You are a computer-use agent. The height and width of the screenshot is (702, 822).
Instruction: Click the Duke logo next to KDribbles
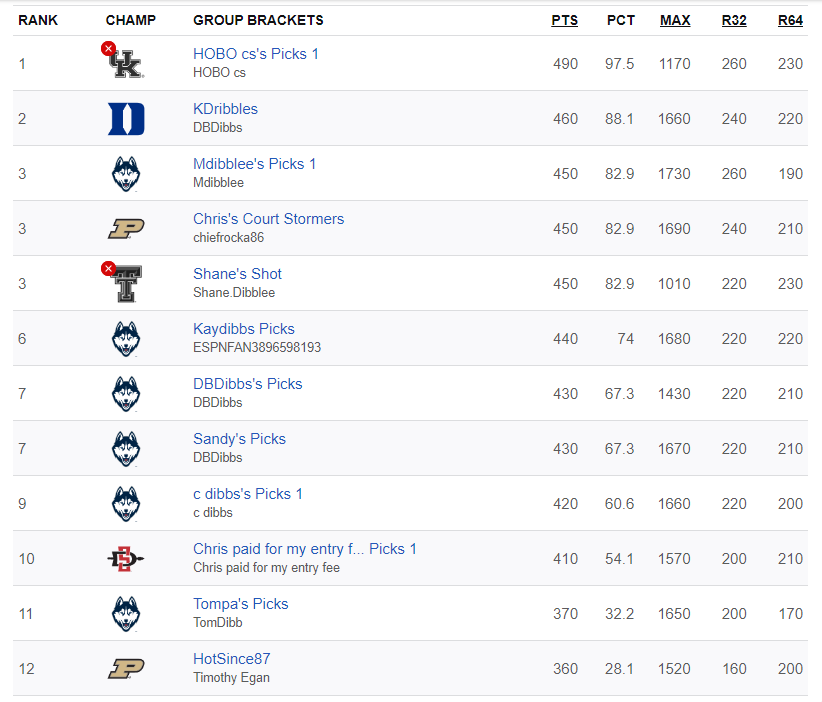(126, 119)
